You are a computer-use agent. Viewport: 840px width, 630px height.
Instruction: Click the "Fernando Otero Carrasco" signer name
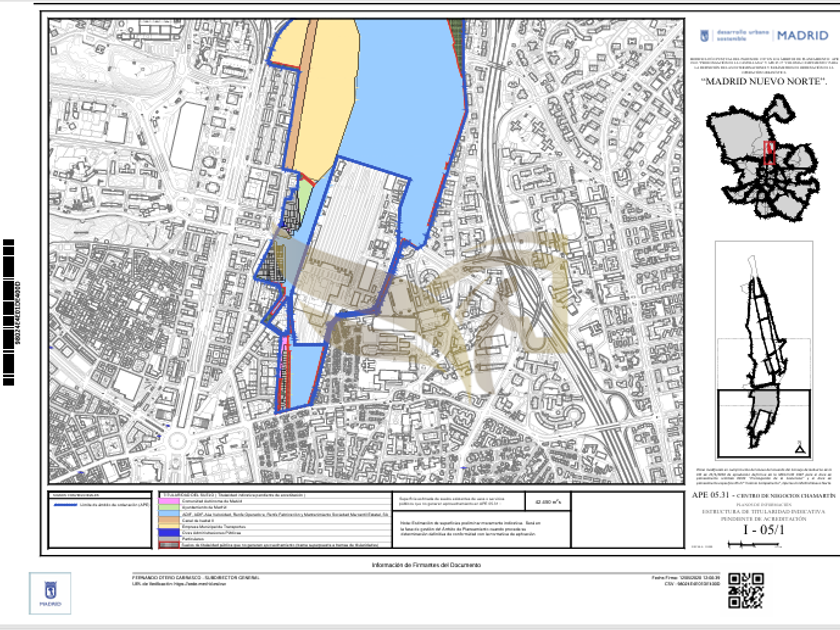[x=166, y=578]
